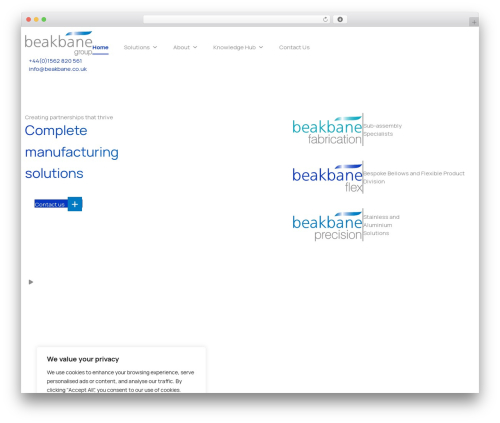Click the browser address bar
This screenshot has height=423, width=500.
237,19
